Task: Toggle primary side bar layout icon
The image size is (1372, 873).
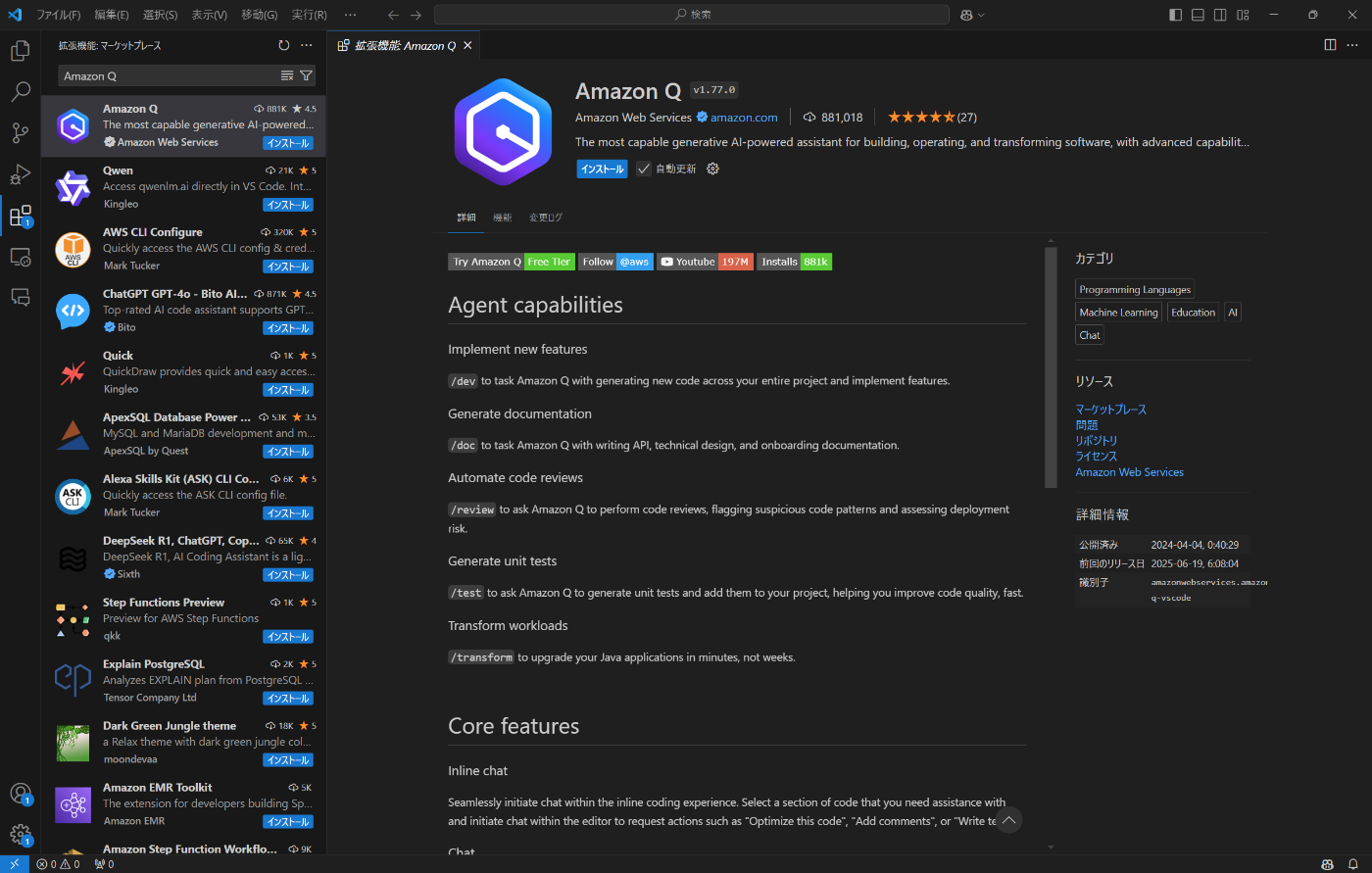Action: click(1176, 15)
